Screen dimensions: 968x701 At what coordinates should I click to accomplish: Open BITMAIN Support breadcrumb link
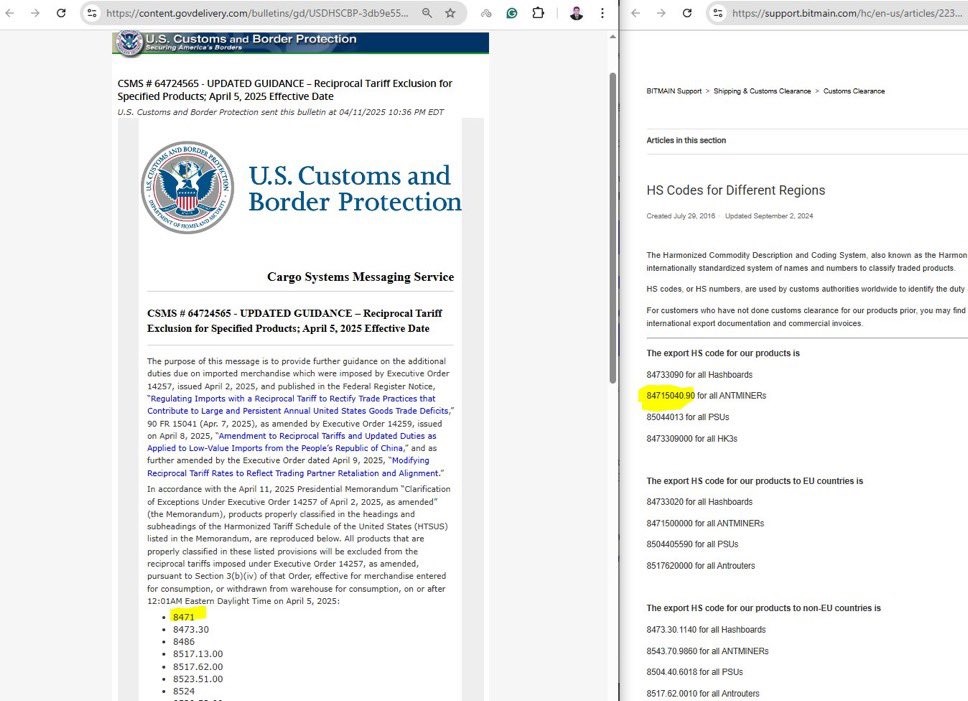click(674, 91)
